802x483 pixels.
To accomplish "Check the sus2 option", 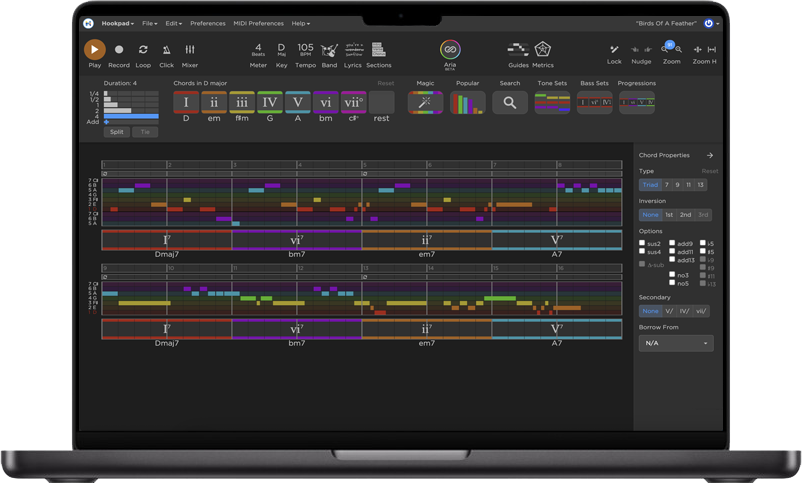I will pos(643,244).
